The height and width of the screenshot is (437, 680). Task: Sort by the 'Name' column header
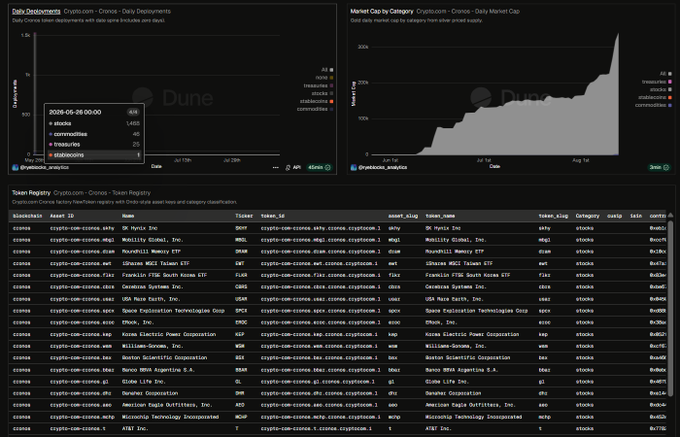(128, 216)
